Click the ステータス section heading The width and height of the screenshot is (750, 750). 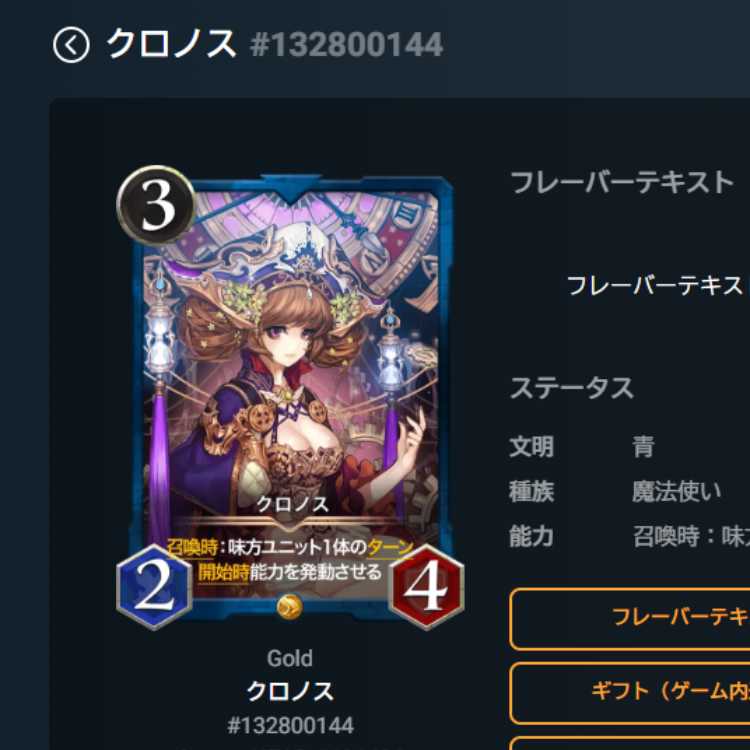tap(572, 388)
